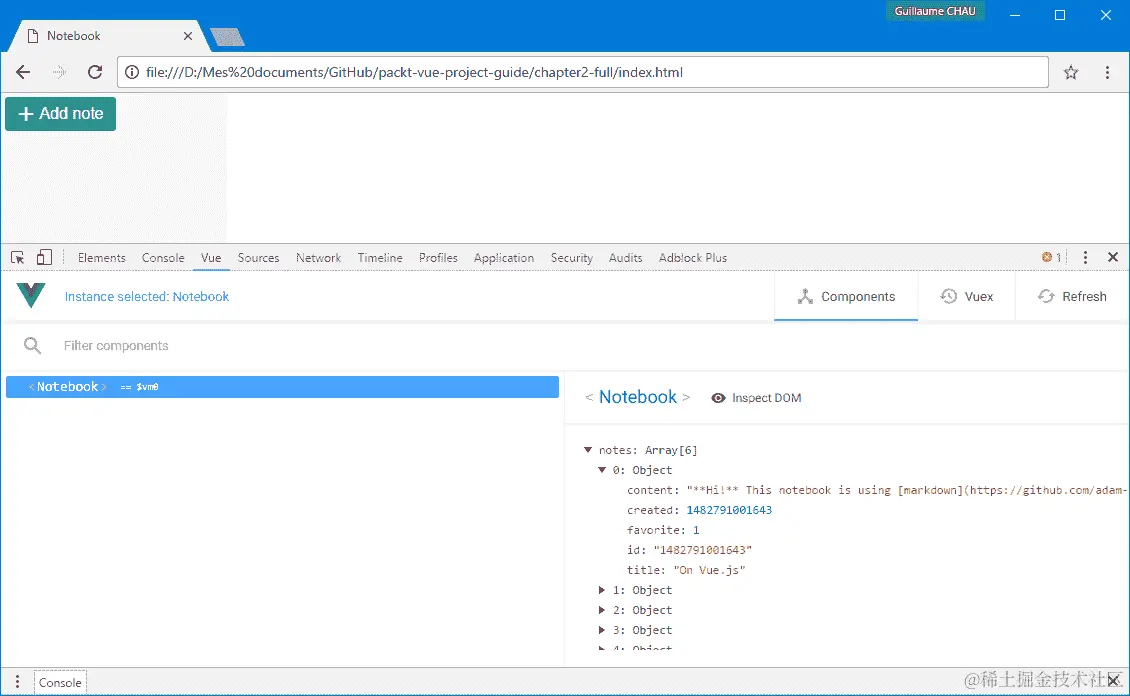1130x696 pixels.
Task: Open the Elements devtools tab
Action: (x=102, y=258)
